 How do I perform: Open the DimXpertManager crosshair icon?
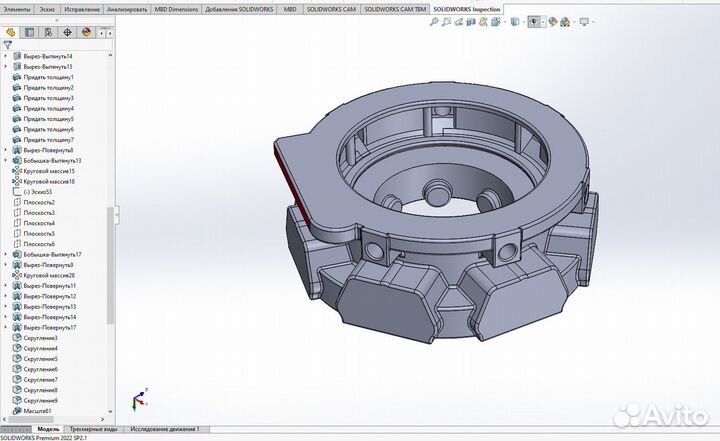tap(67, 31)
